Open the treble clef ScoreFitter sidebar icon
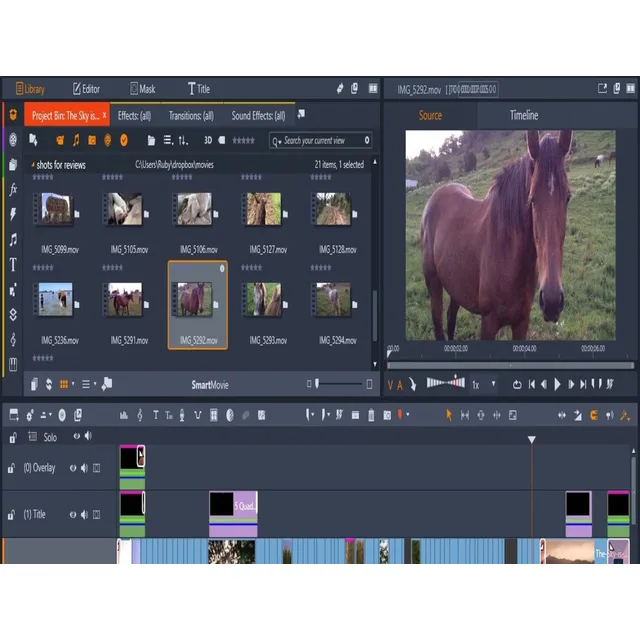 (x=13, y=339)
